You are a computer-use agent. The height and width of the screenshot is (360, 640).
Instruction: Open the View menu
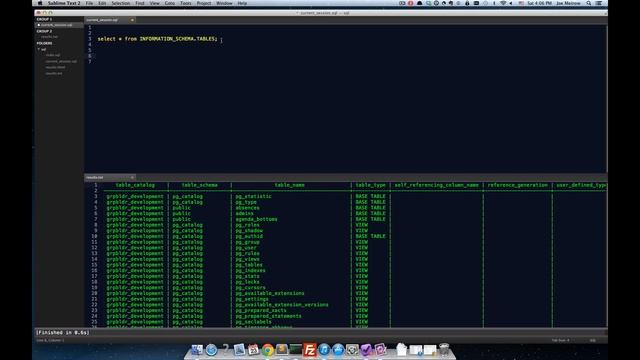[154, 3]
